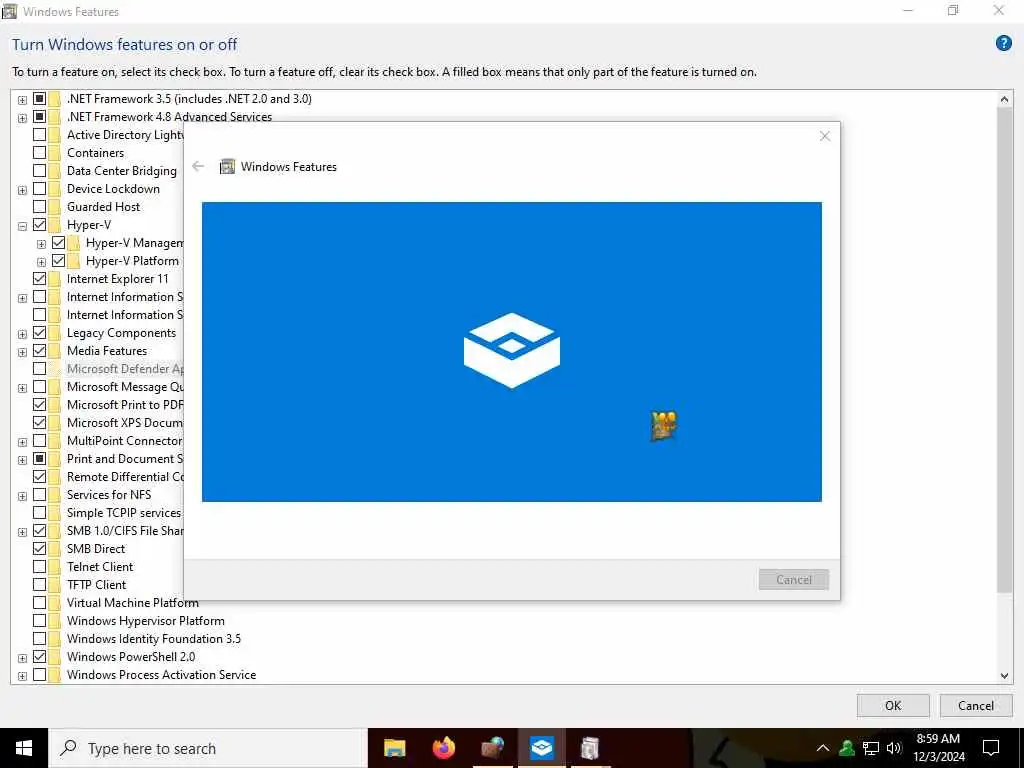
Task: Click the folder icon next to SMB Direct
Action: [x=54, y=549]
